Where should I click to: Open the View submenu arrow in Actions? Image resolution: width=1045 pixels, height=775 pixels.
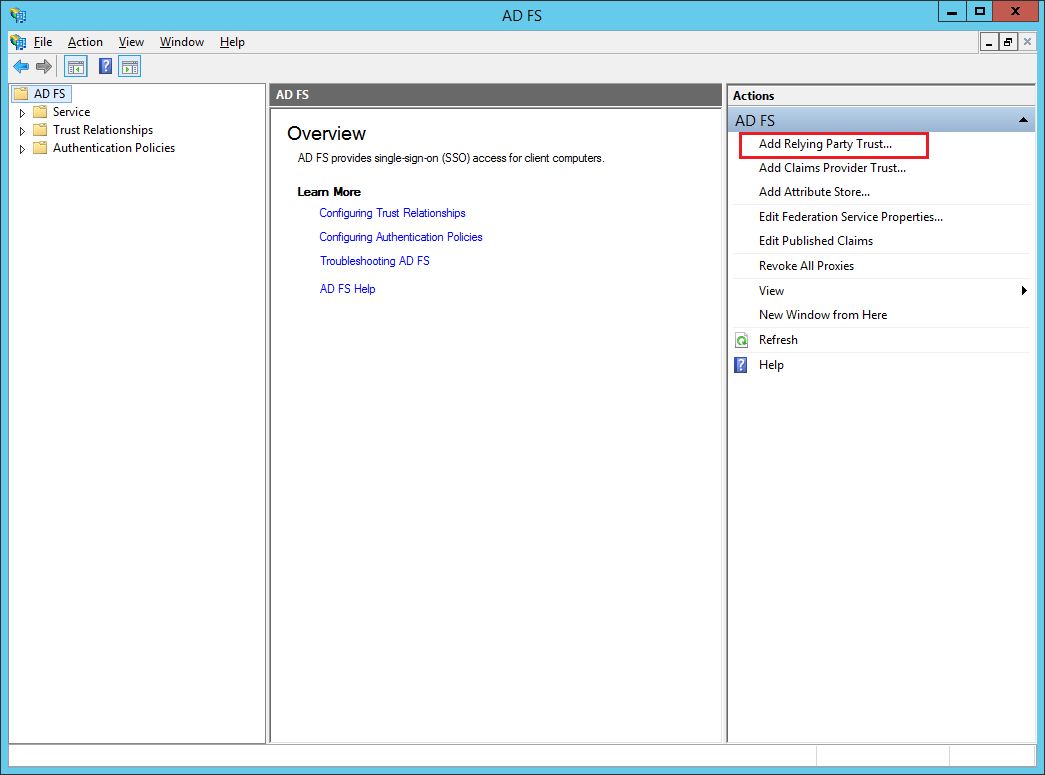(1024, 291)
